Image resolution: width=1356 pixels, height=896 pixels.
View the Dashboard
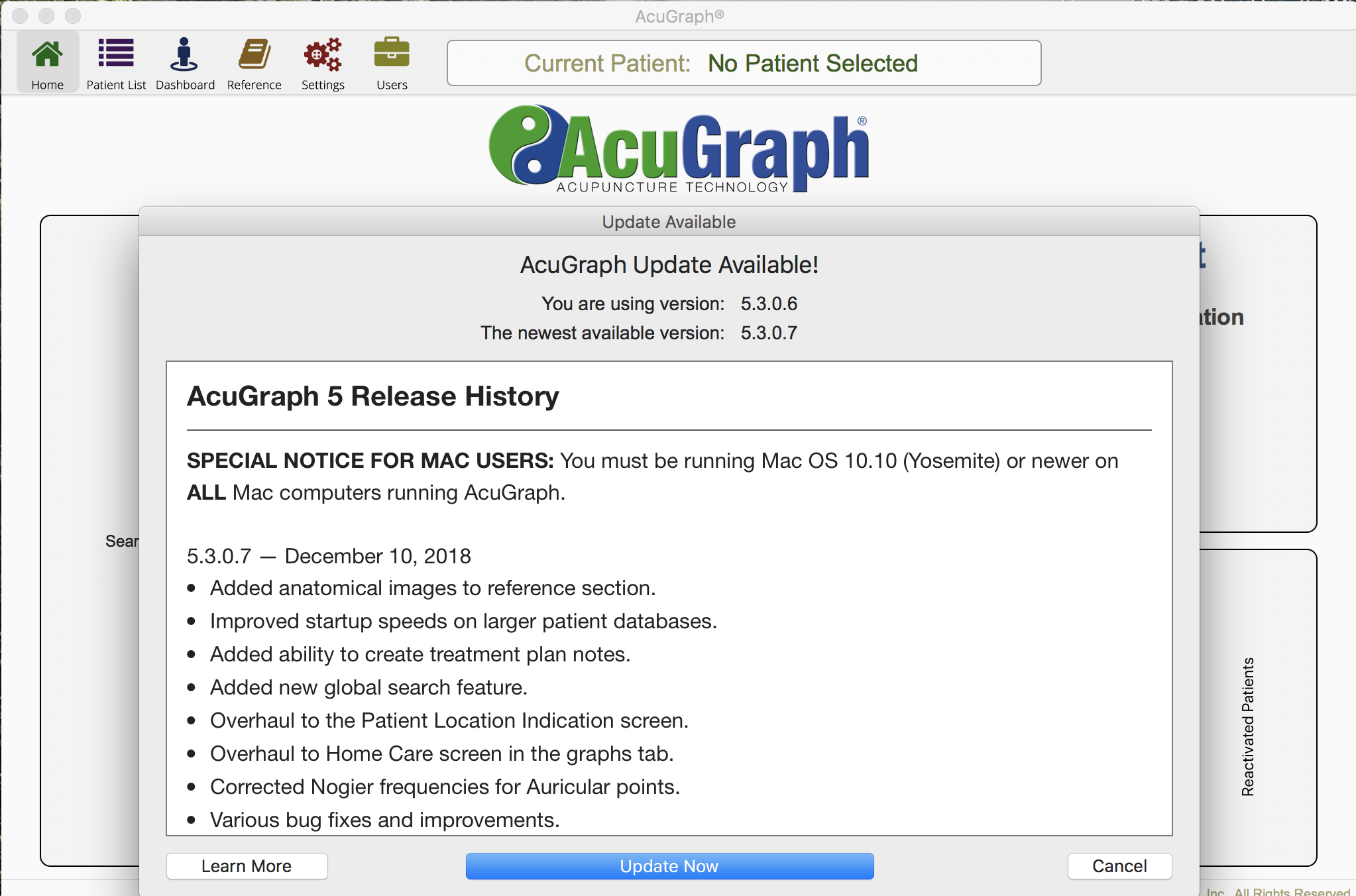click(x=185, y=60)
